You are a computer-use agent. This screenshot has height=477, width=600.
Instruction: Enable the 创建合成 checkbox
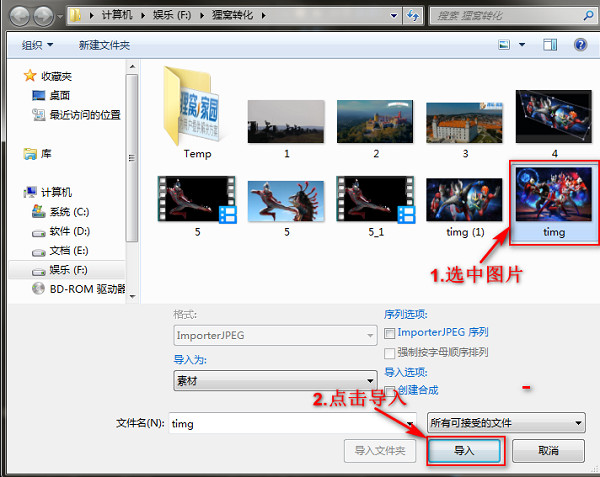coord(390,391)
